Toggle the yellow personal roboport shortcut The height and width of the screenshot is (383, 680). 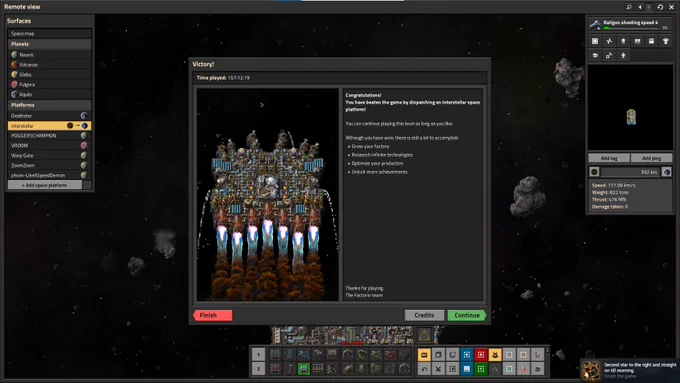tap(495, 355)
